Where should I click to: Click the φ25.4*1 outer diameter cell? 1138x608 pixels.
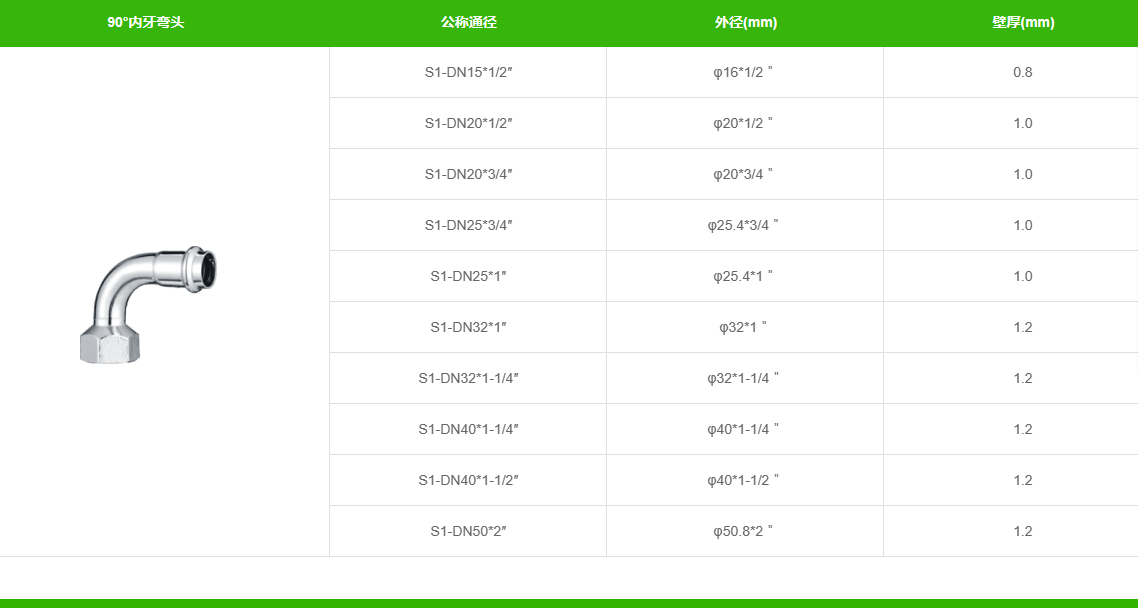tap(743, 276)
